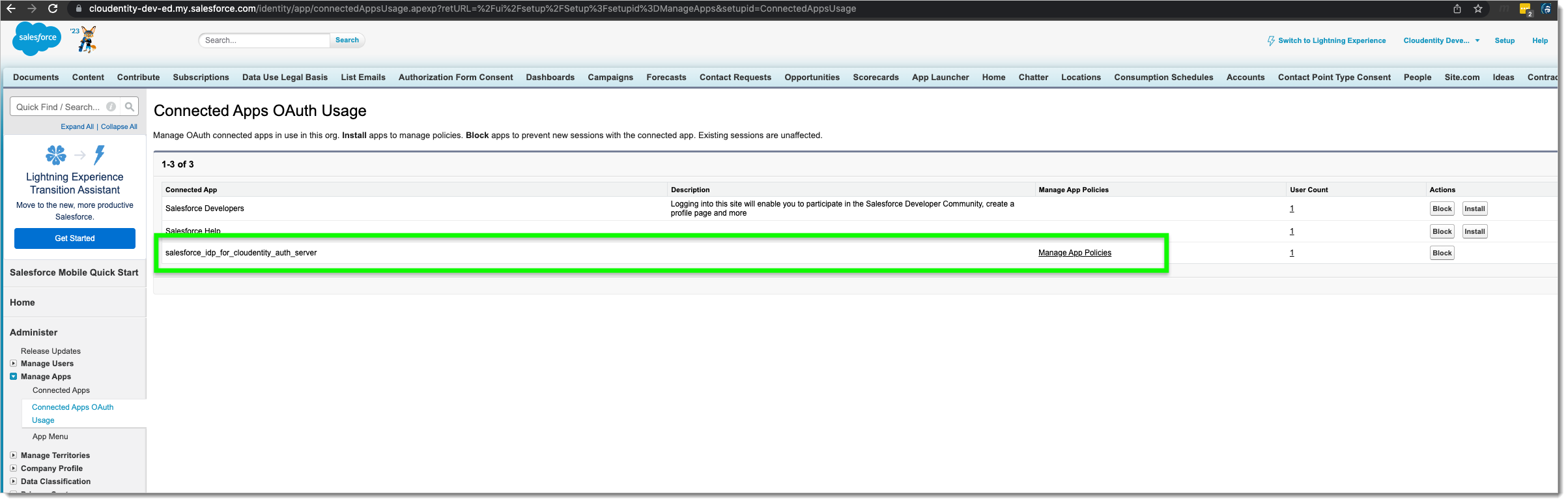Block the Salesforce Developers app
Viewport: 1568px width, 503px height.
[x=1442, y=208]
